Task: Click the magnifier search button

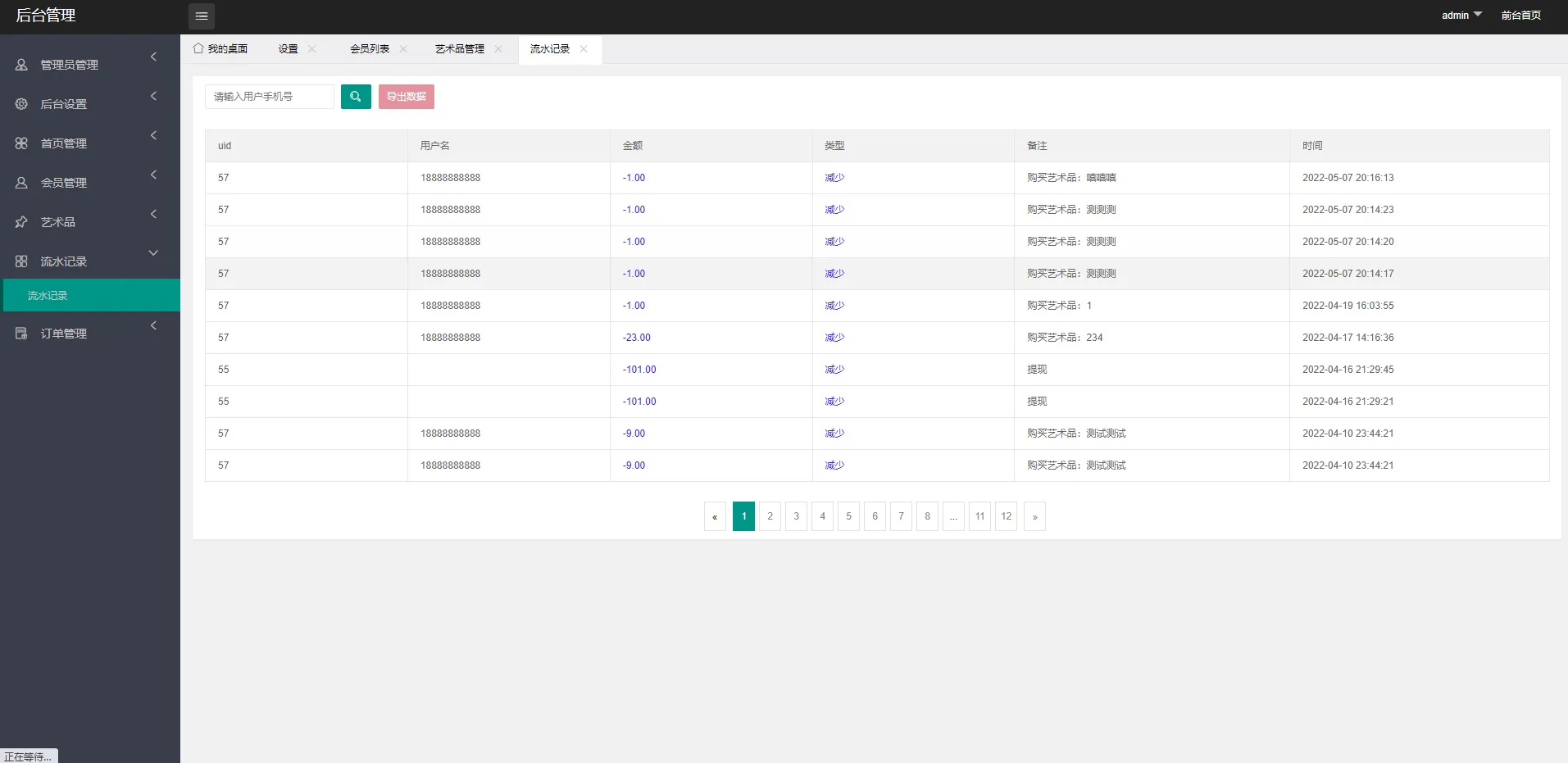Action: (356, 97)
